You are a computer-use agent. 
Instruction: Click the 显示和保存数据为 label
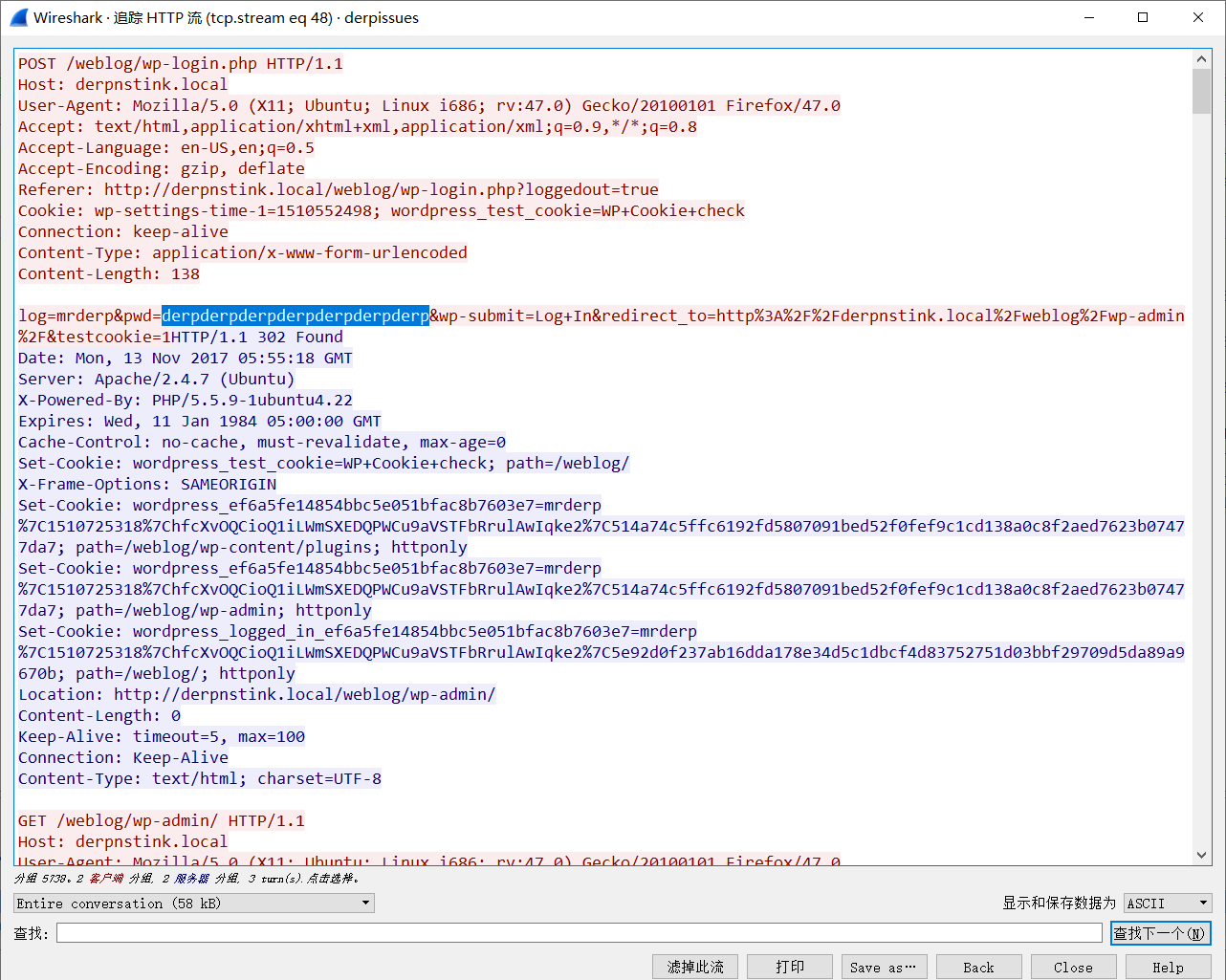[x=1059, y=904]
